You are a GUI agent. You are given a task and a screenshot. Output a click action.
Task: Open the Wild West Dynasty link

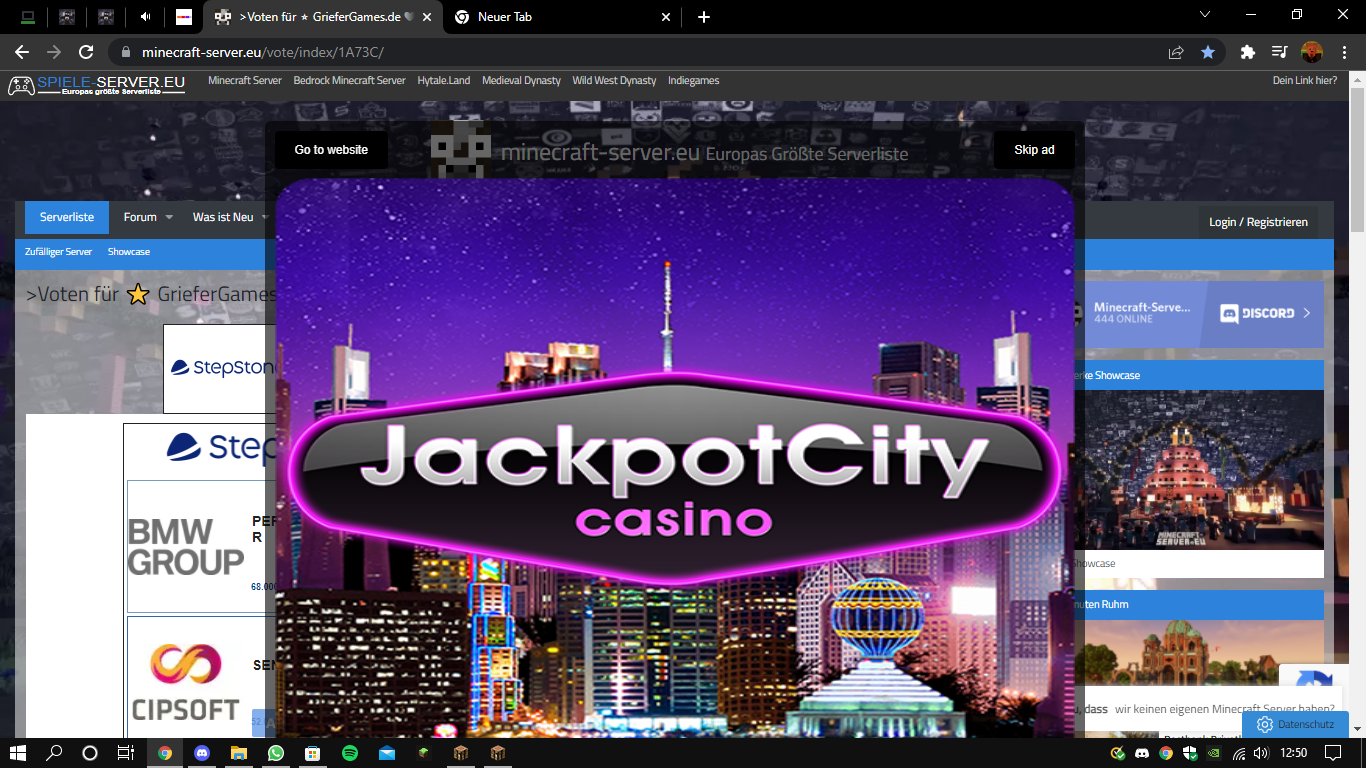point(614,80)
